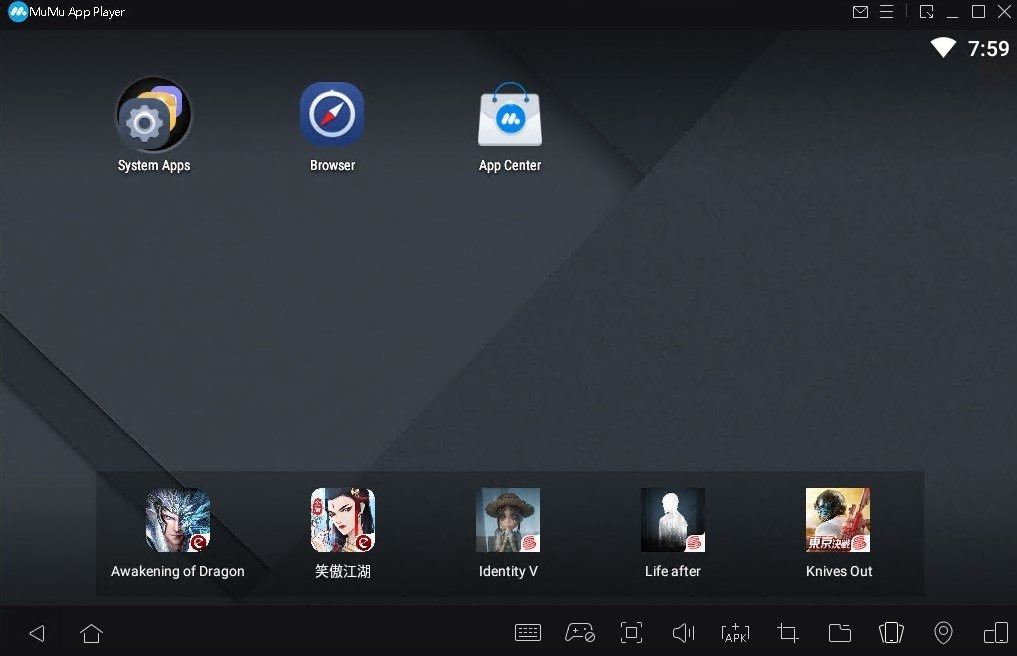Launch the Browser app

pos(332,114)
